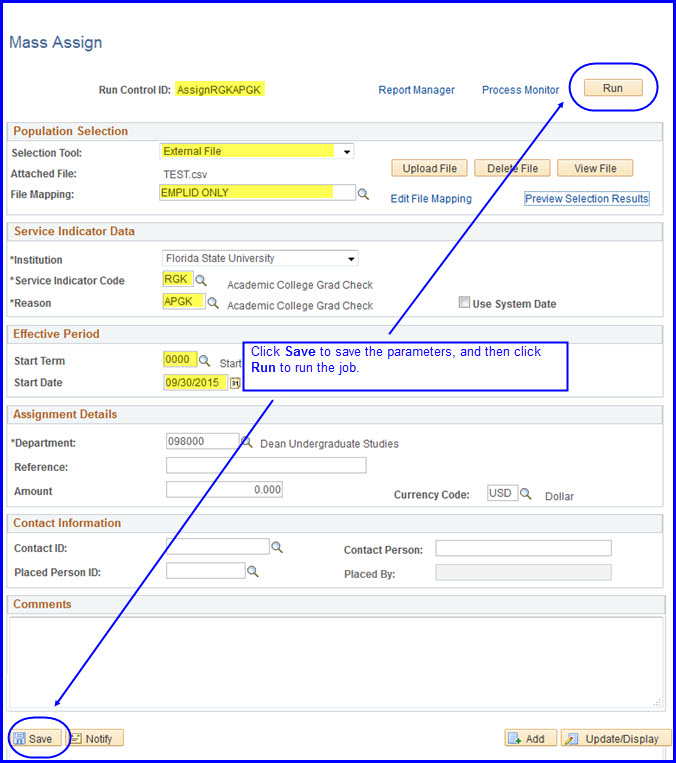Click Preview Selection Results link
This screenshot has width=676, height=763.
[x=586, y=199]
